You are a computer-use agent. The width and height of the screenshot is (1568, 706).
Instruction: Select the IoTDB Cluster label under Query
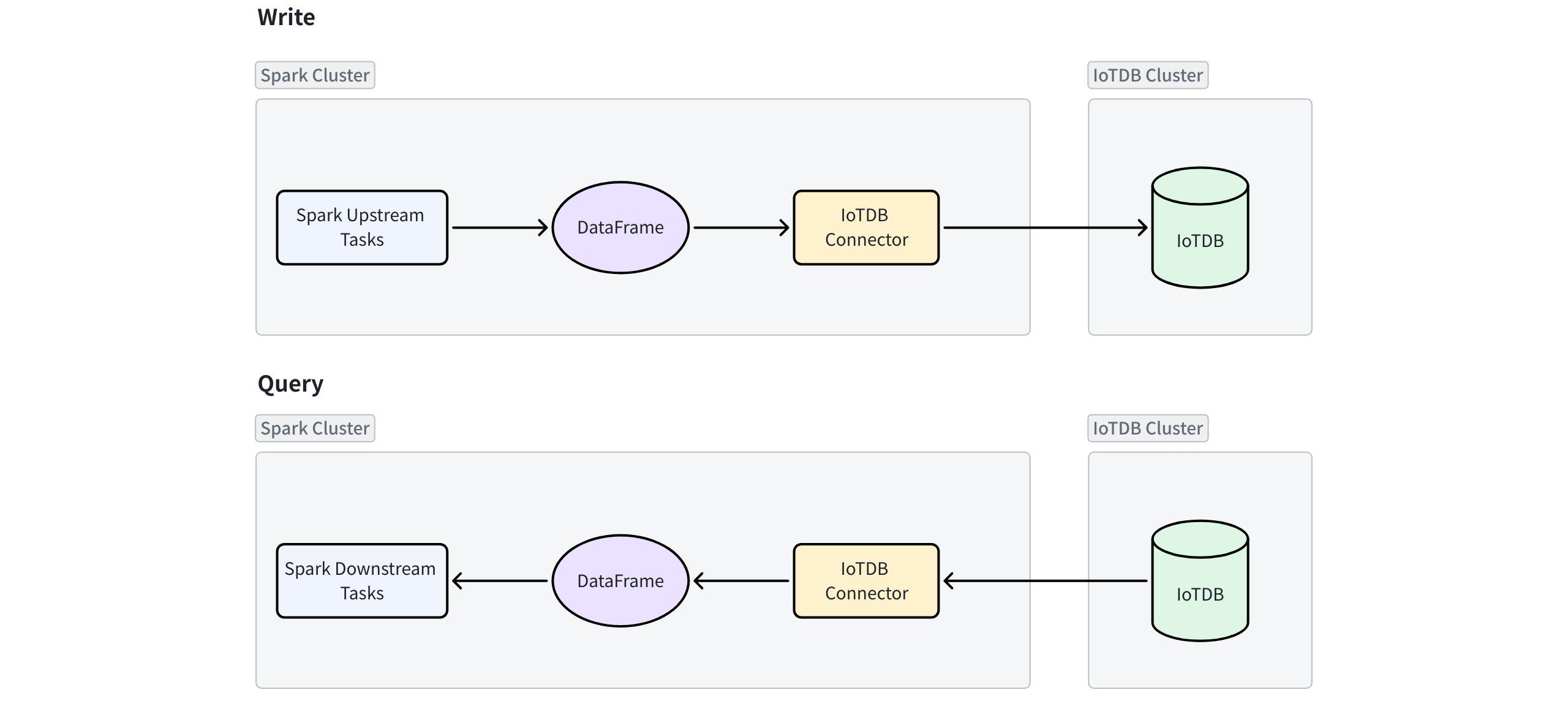tap(1148, 428)
